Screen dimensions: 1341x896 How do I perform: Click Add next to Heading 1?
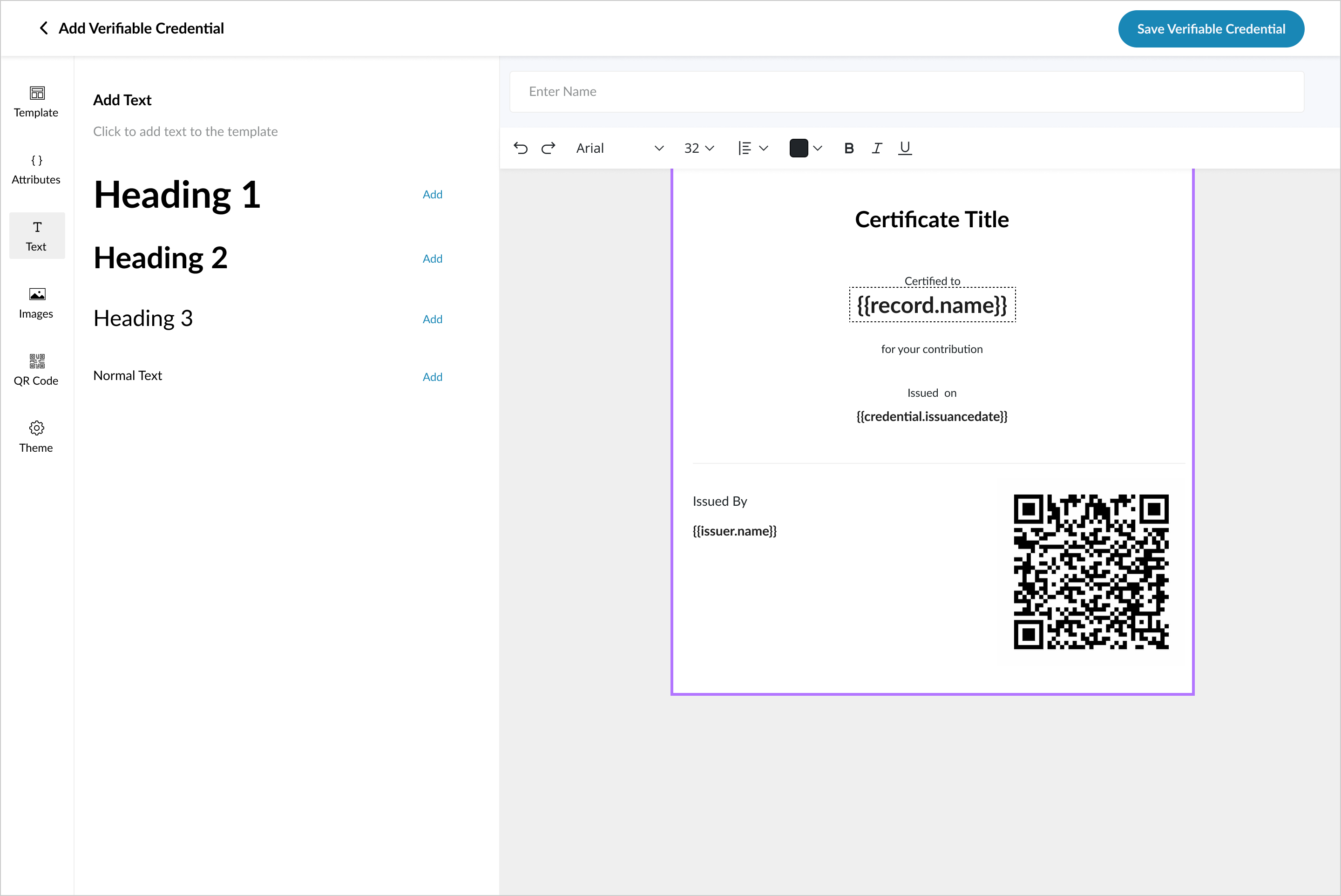pos(432,194)
